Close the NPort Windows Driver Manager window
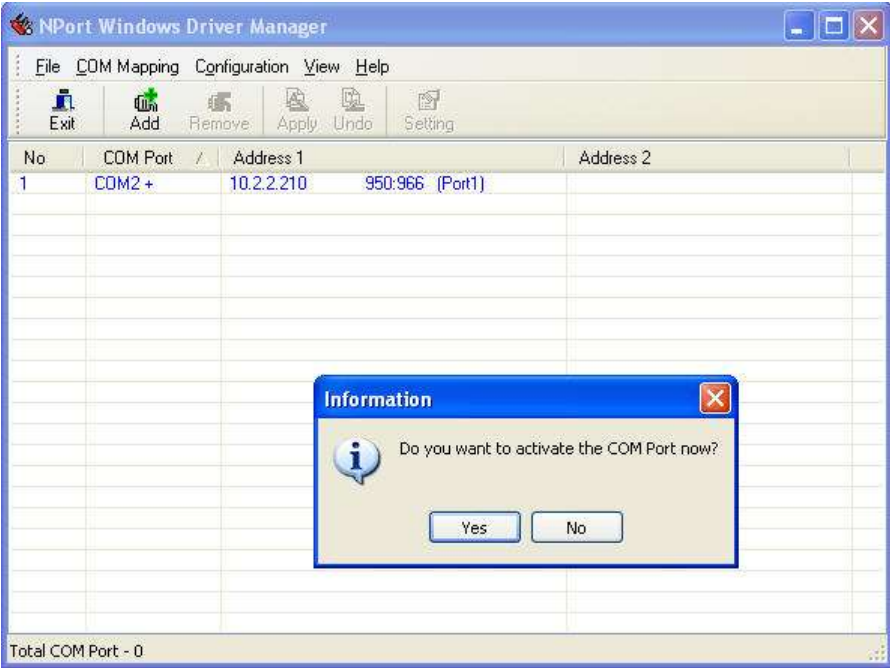890x668 pixels. pyautogui.click(x=868, y=26)
